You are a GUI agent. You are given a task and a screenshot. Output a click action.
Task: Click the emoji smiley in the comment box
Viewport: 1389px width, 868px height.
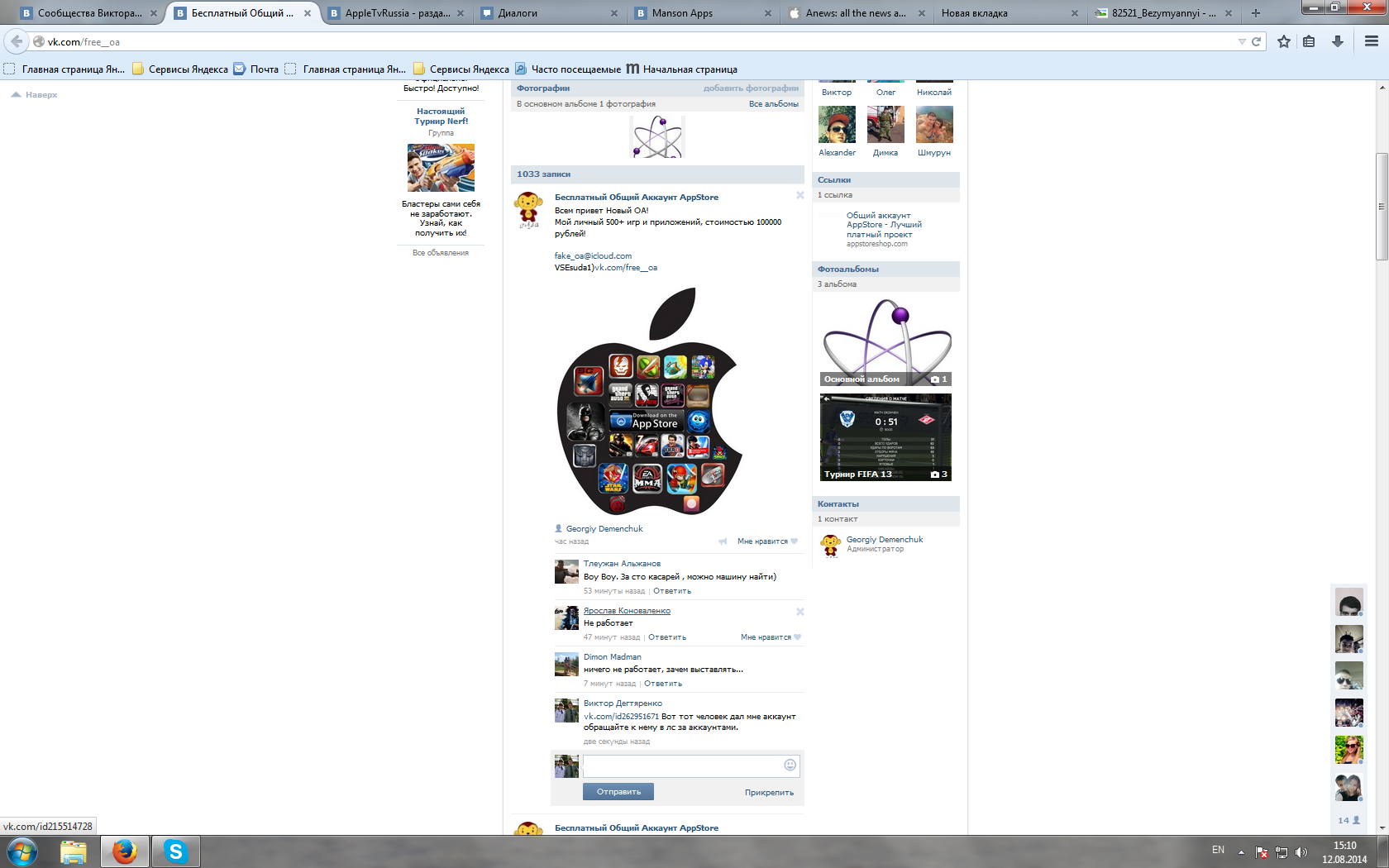tap(790, 765)
